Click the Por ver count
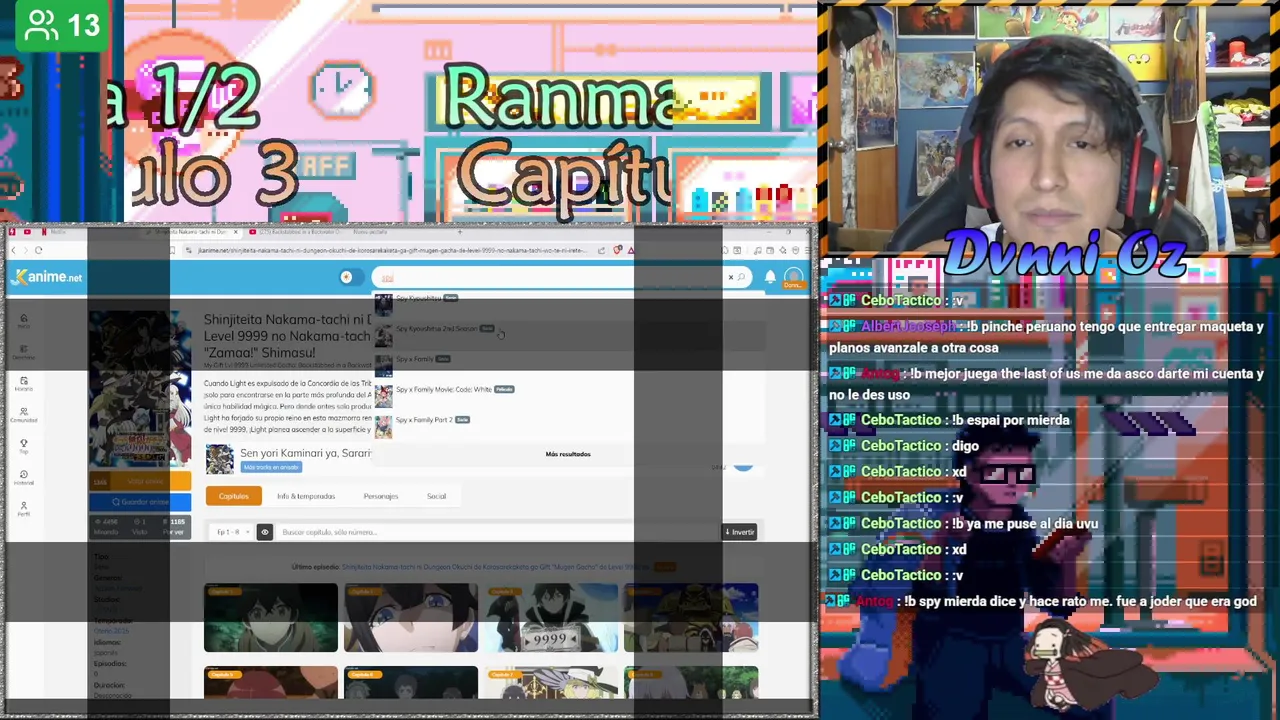This screenshot has height=720, width=1280. 176,527
